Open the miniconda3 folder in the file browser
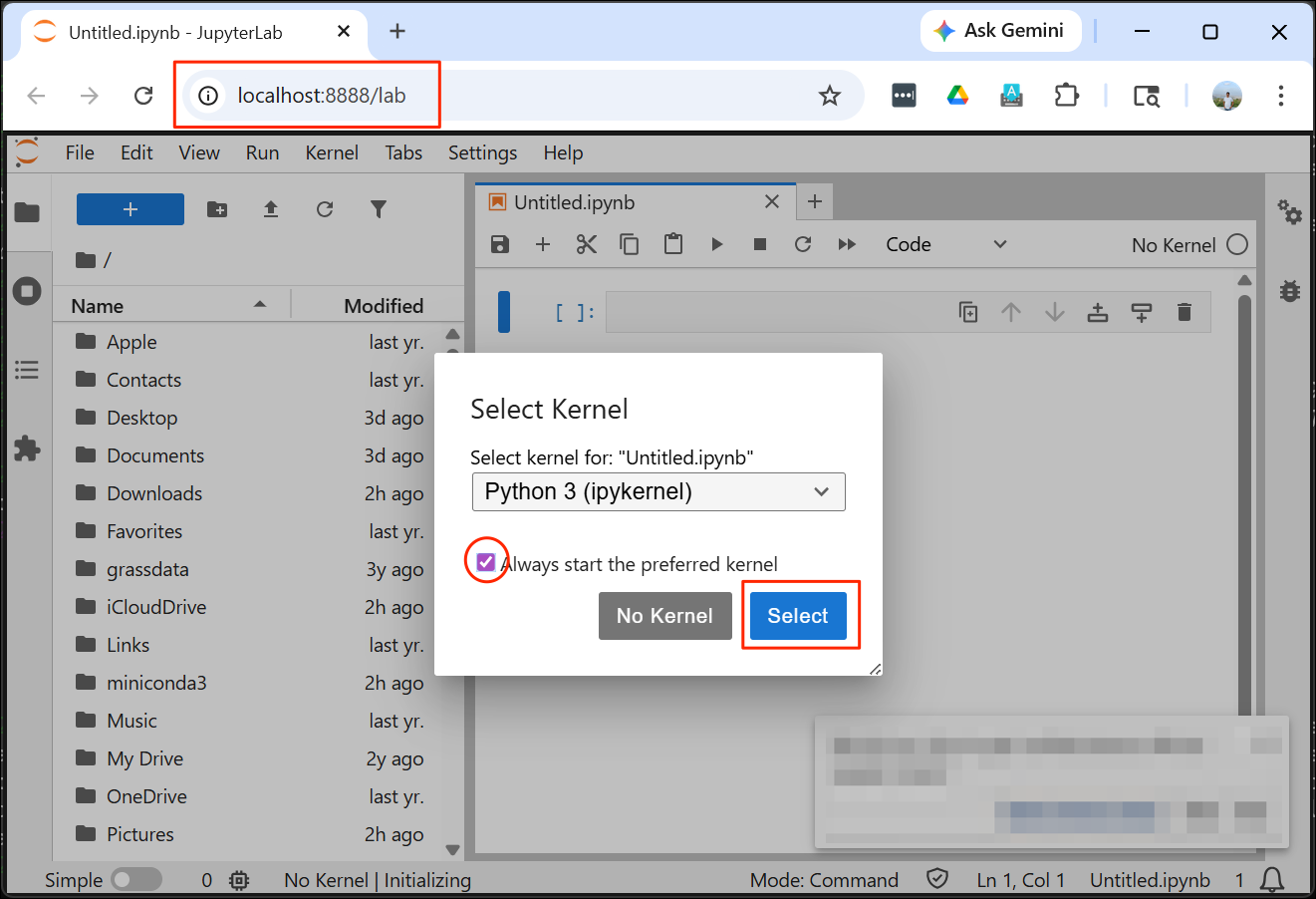 coord(156,683)
